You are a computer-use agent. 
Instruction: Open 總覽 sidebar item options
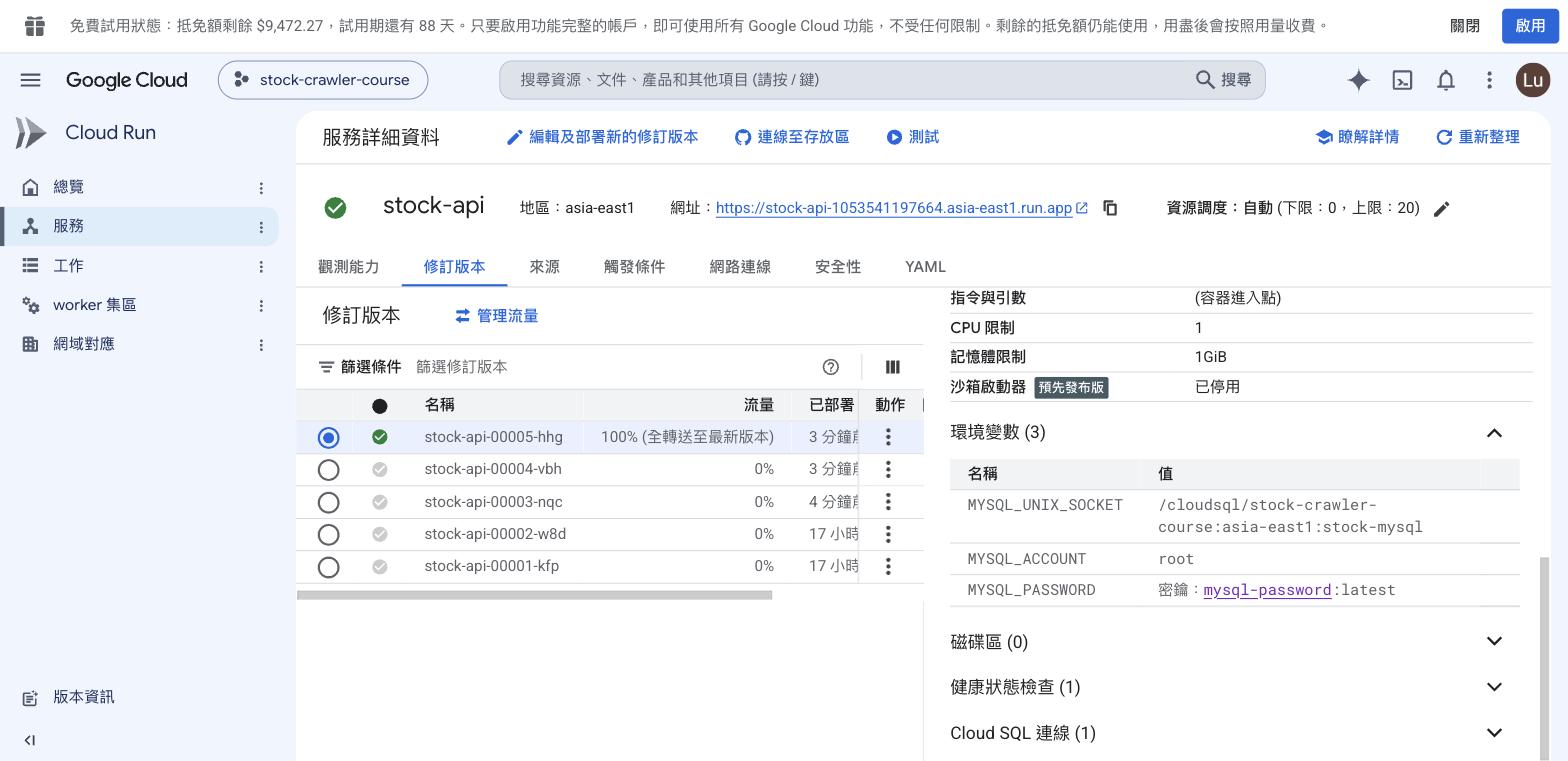tap(261, 188)
